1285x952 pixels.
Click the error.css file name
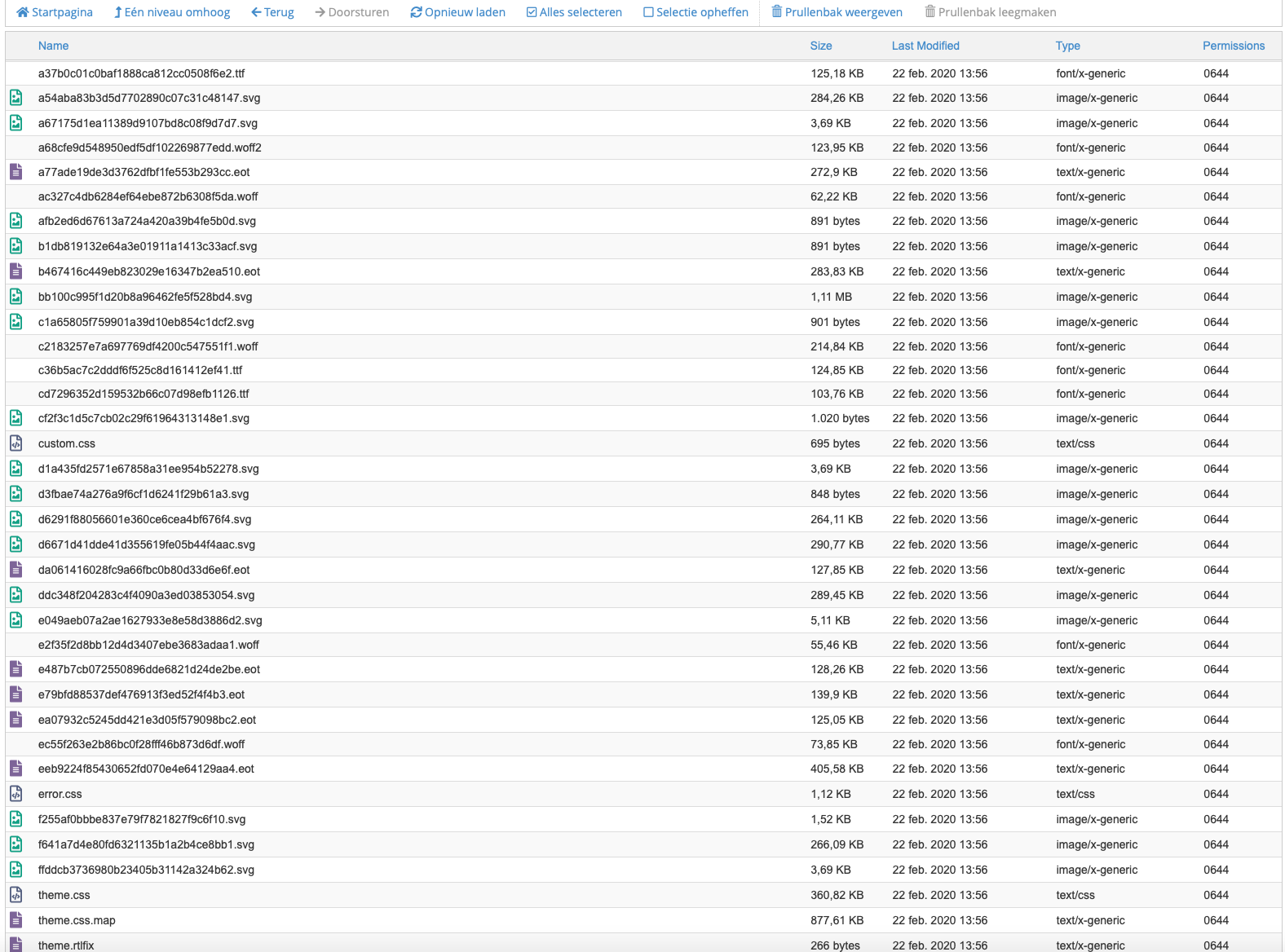(x=60, y=794)
